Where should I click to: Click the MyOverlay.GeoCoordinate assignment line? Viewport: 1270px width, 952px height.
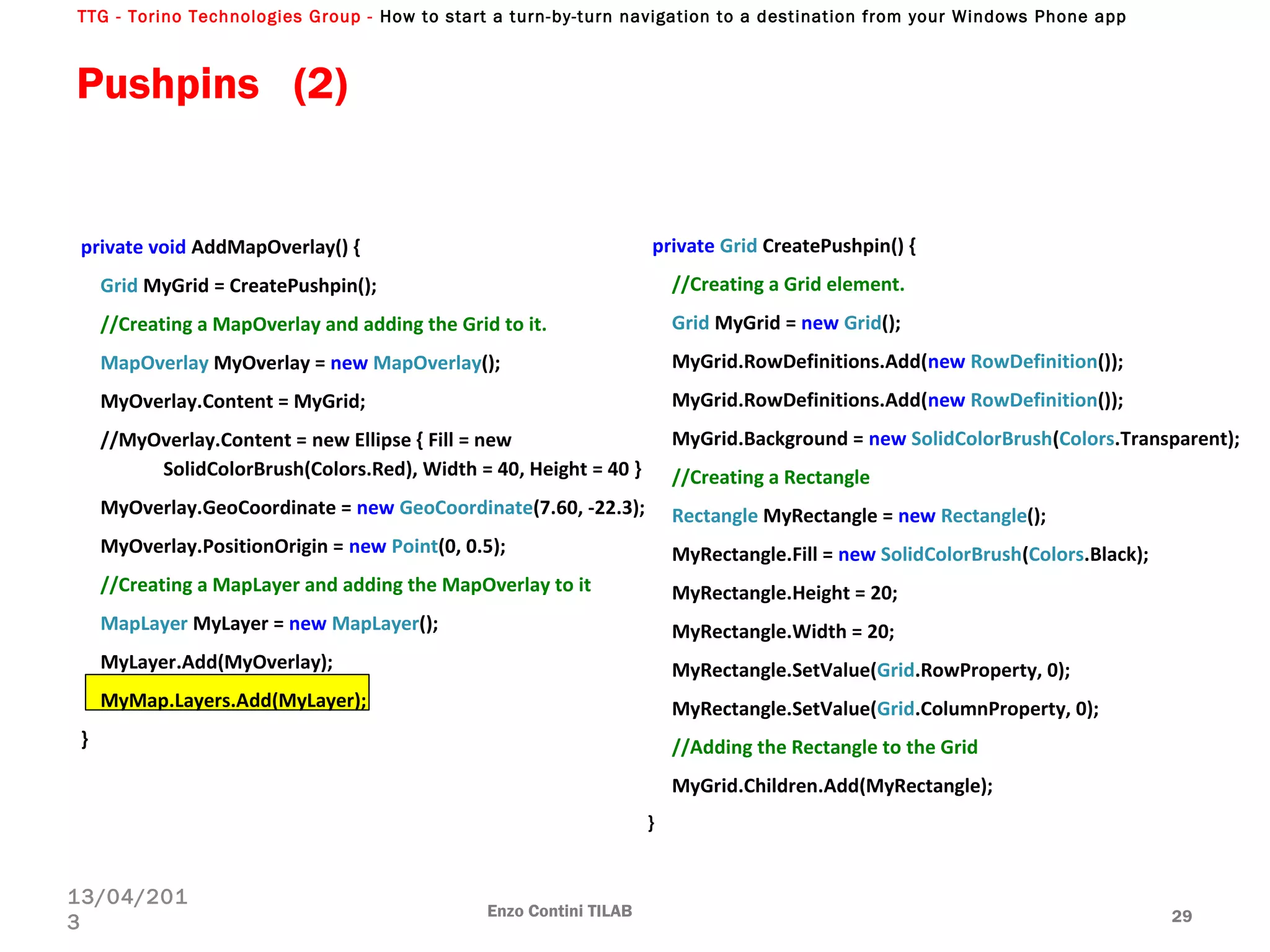click(x=372, y=508)
